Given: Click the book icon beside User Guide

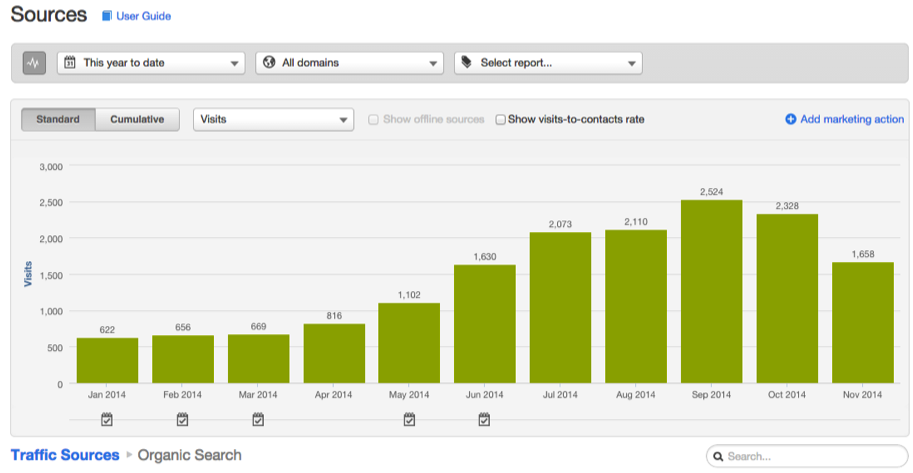Looking at the screenshot, I should point(107,16).
